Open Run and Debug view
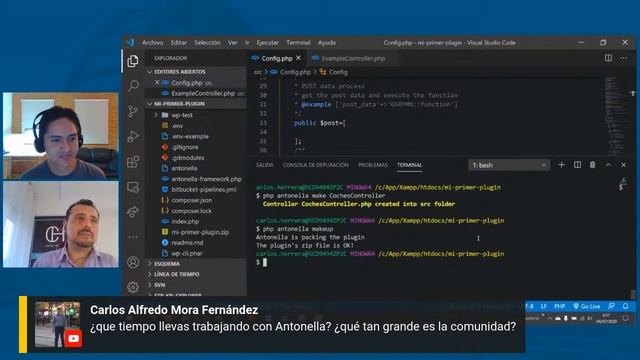This screenshot has height=360, width=640. pyautogui.click(x=133, y=136)
